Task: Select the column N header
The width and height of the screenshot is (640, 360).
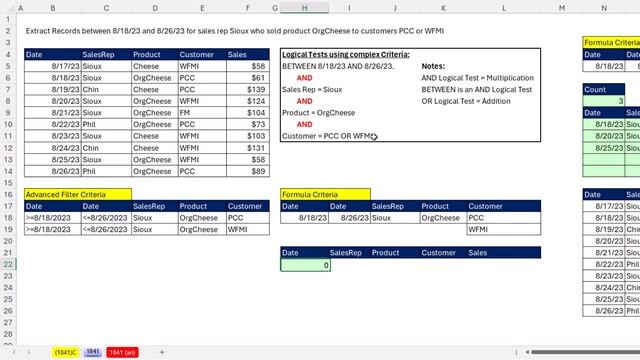Action: (x=604, y=8)
